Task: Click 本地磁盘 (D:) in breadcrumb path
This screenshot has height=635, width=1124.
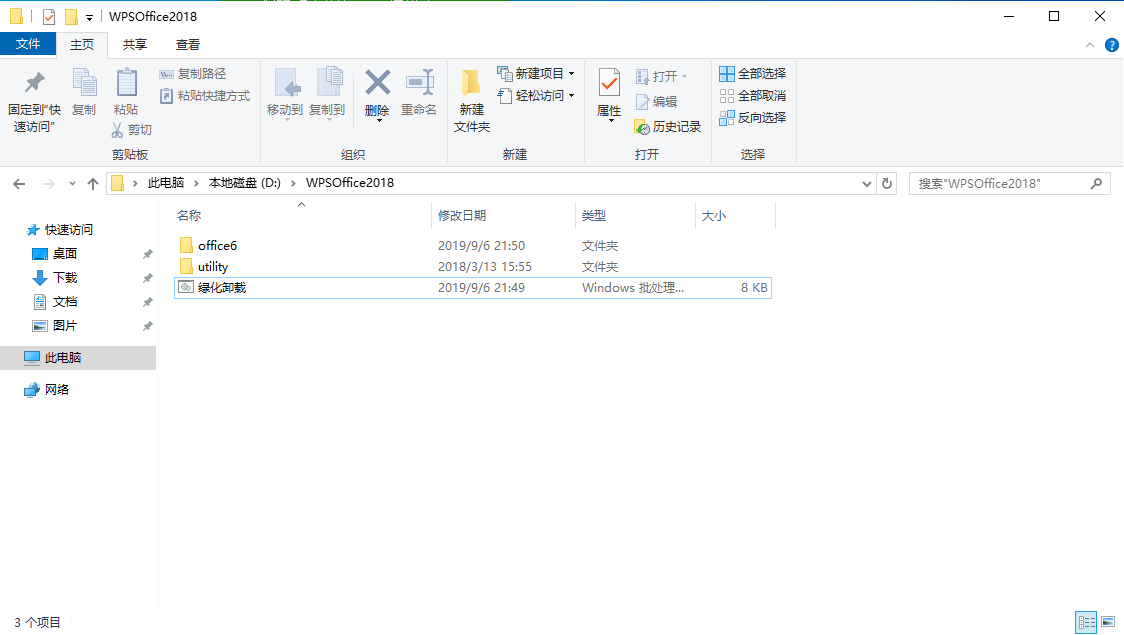Action: coord(244,183)
